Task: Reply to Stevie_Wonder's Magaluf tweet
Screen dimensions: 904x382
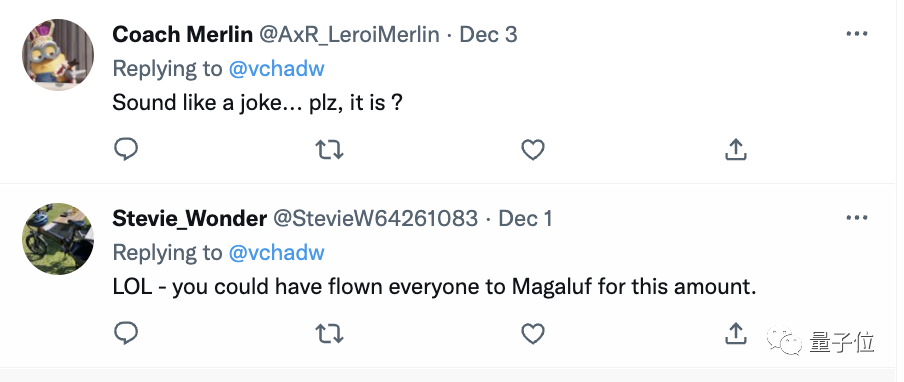Action: [x=126, y=333]
